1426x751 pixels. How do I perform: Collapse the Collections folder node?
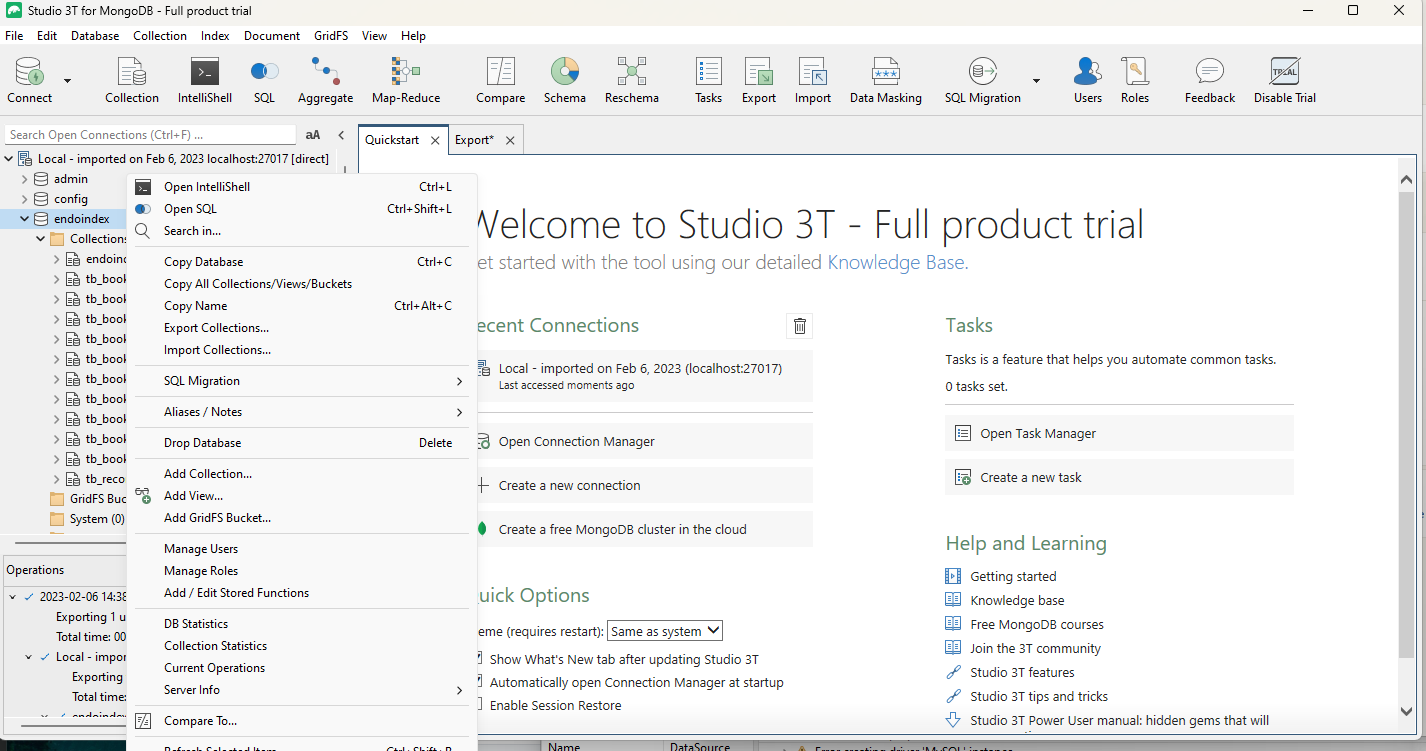(41, 239)
